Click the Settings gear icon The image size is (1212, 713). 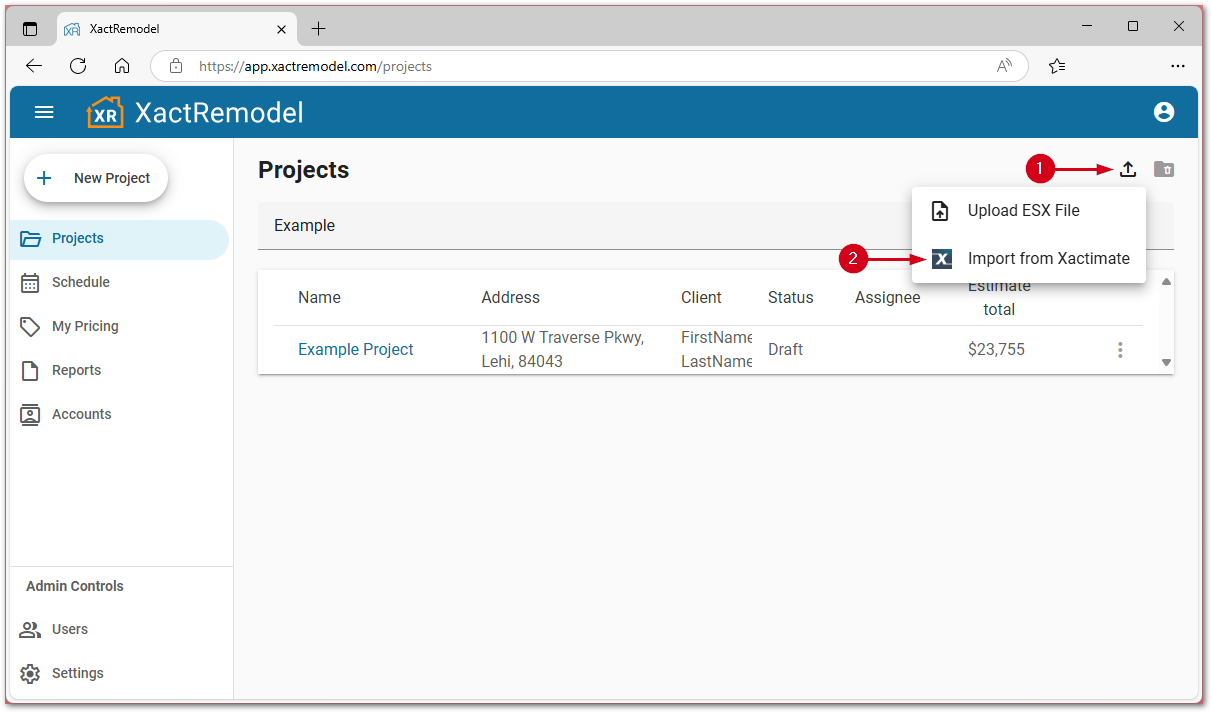pos(31,674)
